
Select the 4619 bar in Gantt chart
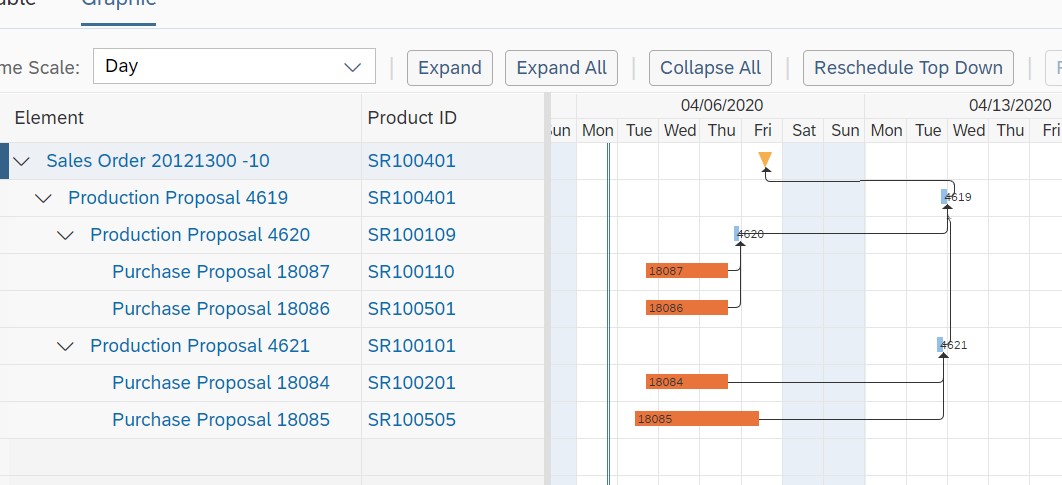point(944,197)
